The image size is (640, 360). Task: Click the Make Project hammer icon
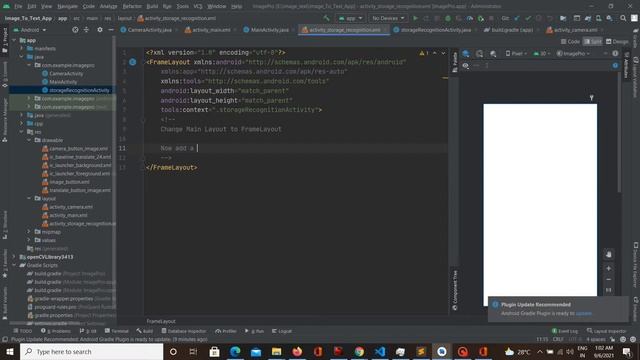[x=326, y=18]
